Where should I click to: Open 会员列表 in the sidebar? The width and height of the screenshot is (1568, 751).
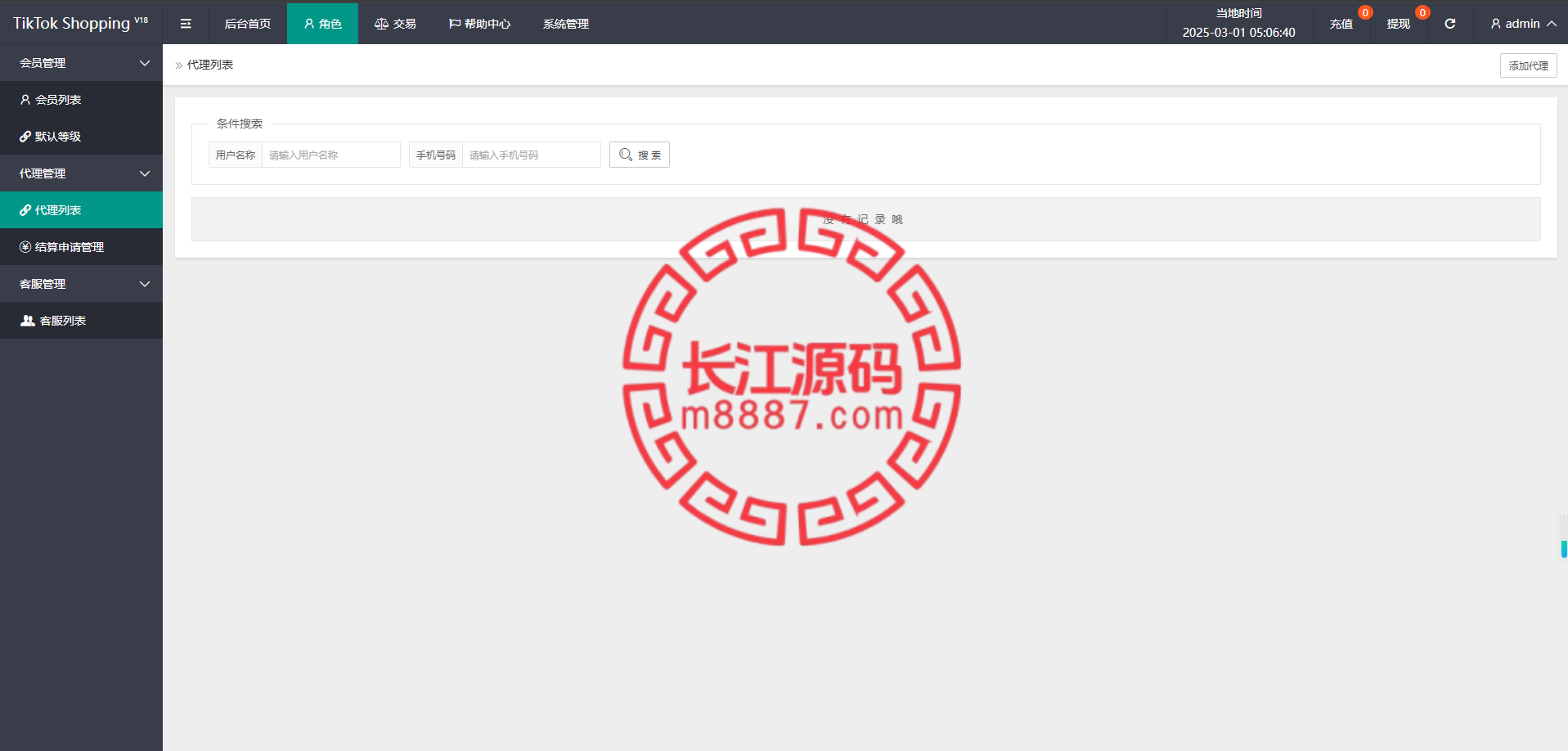[x=81, y=100]
